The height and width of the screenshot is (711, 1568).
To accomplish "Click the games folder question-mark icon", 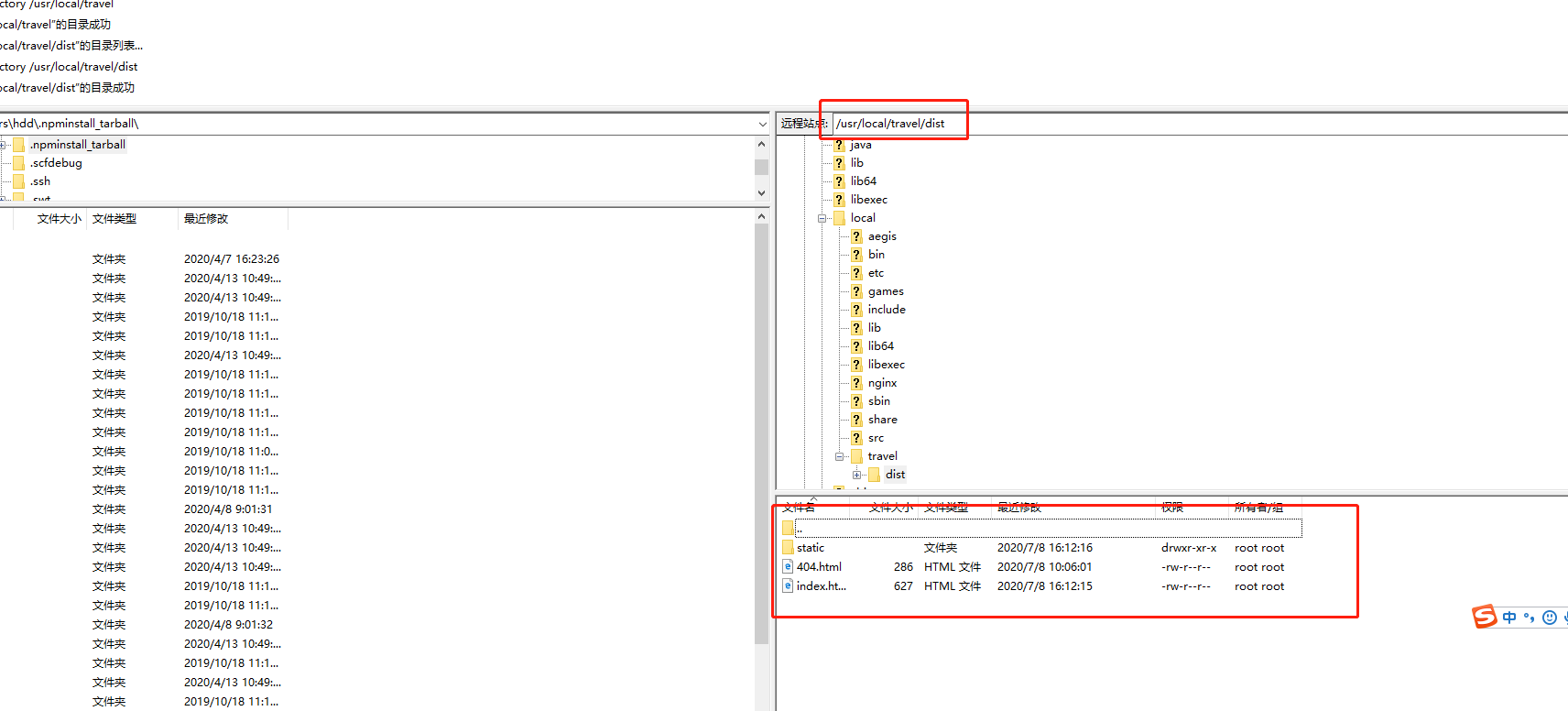I will [856, 291].
